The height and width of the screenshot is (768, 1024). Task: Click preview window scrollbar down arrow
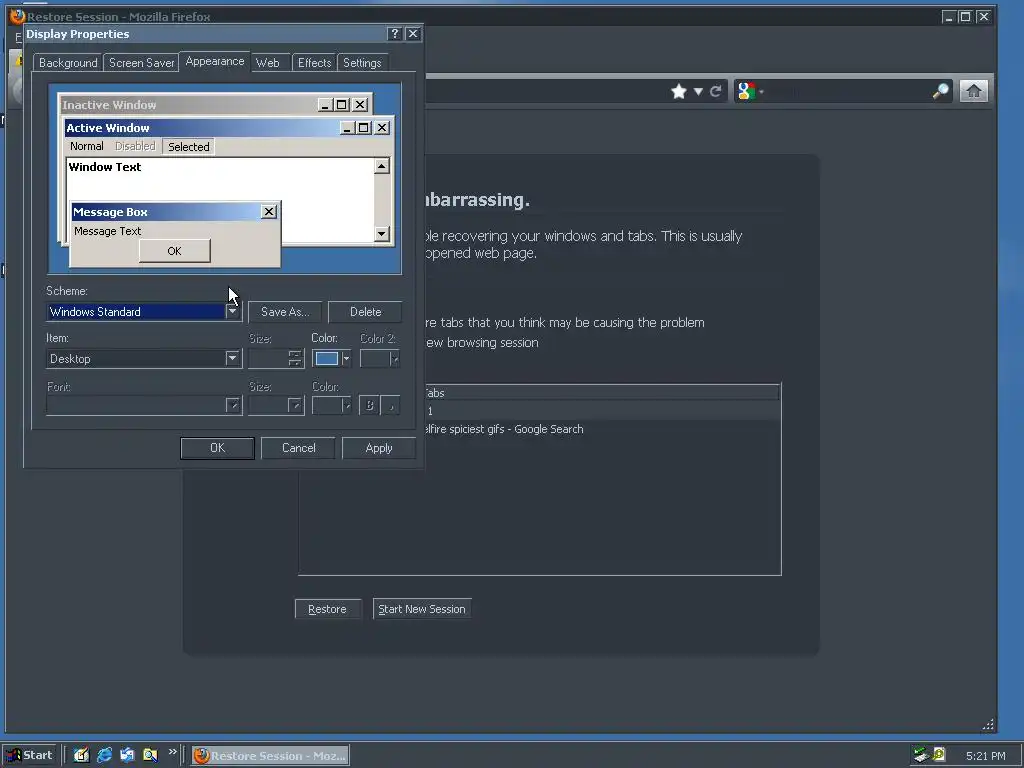382,234
